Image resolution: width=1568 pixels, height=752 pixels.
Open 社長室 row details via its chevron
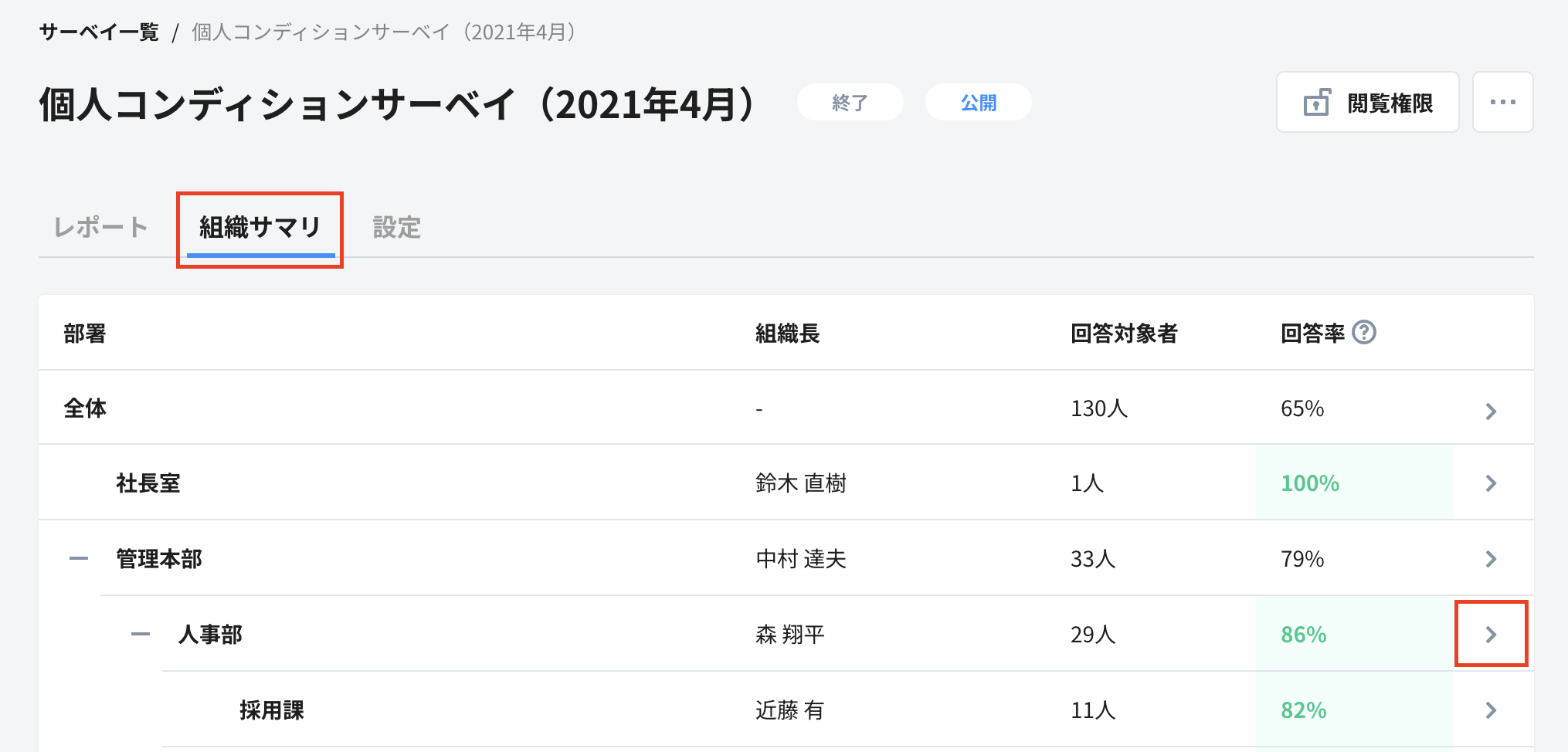[1491, 483]
